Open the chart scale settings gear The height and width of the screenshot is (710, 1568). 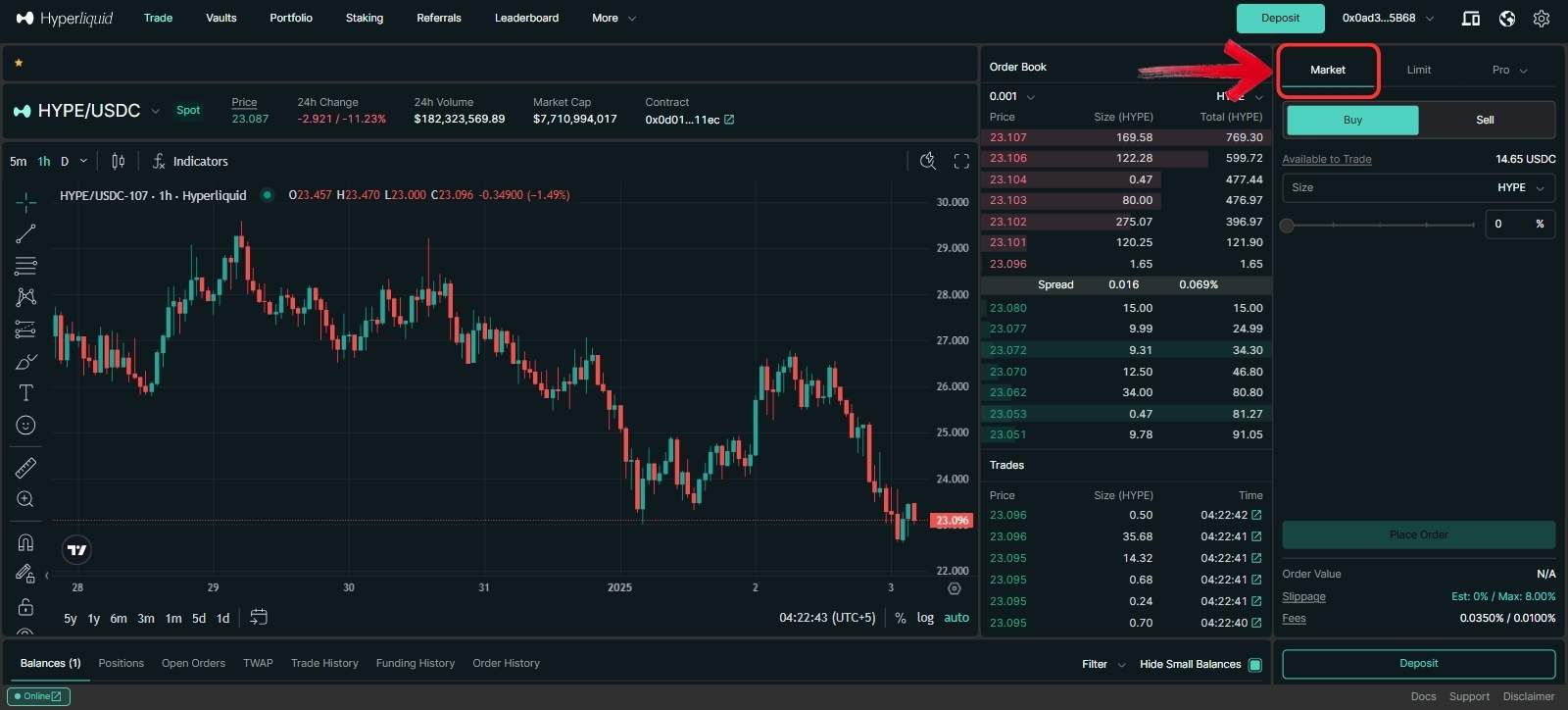click(955, 588)
